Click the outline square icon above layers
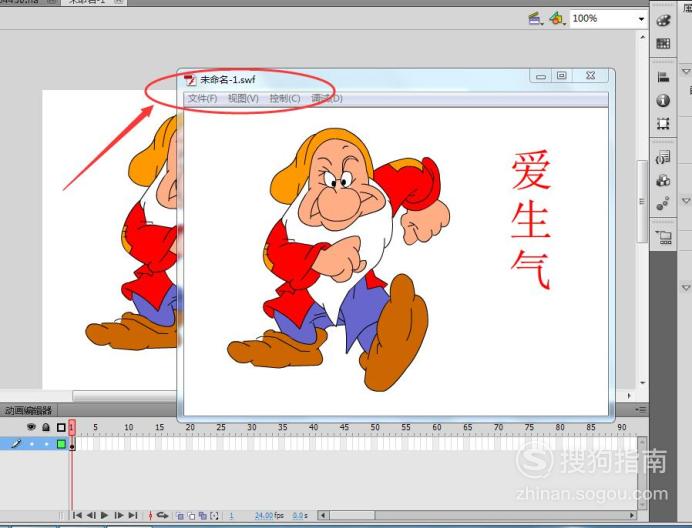 tap(61, 427)
